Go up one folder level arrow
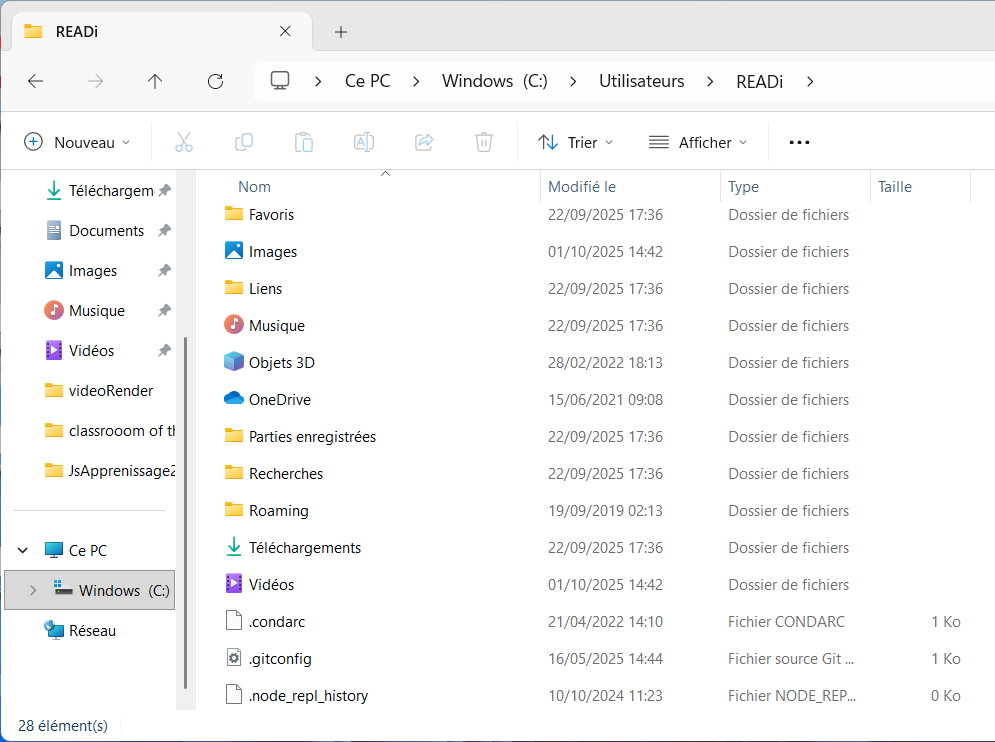 pyautogui.click(x=155, y=81)
